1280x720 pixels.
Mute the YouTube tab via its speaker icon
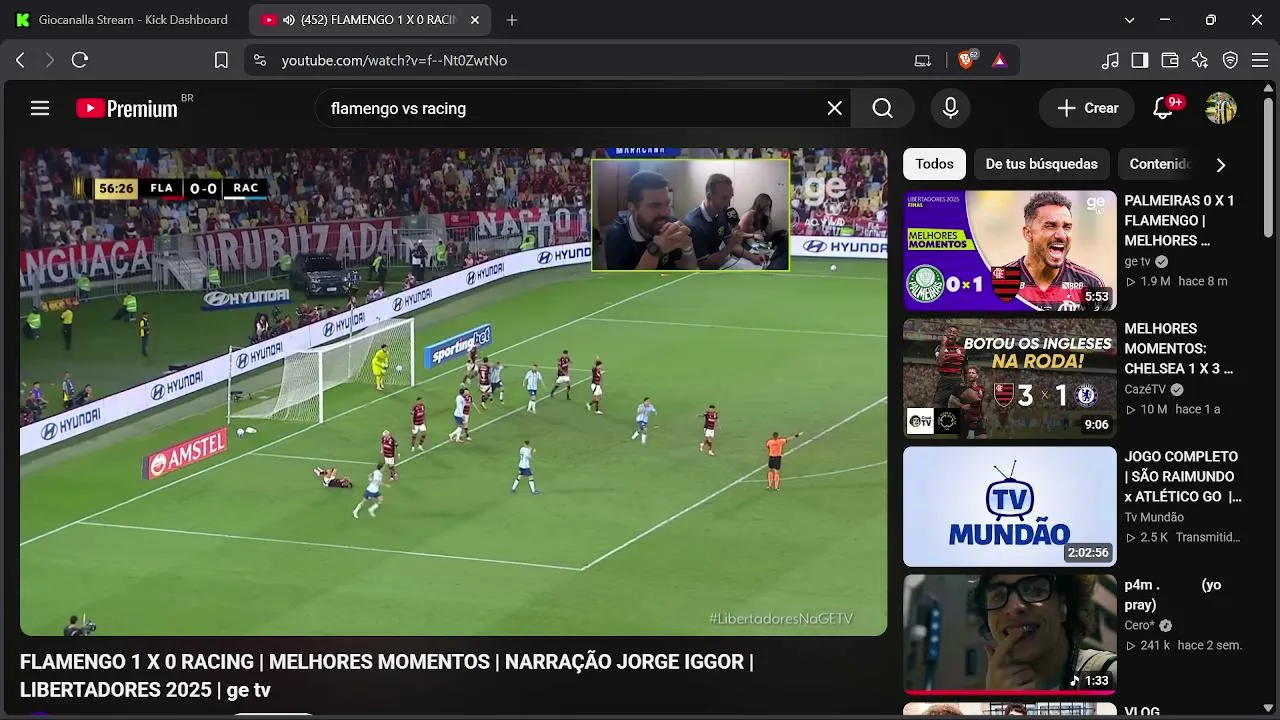[289, 20]
